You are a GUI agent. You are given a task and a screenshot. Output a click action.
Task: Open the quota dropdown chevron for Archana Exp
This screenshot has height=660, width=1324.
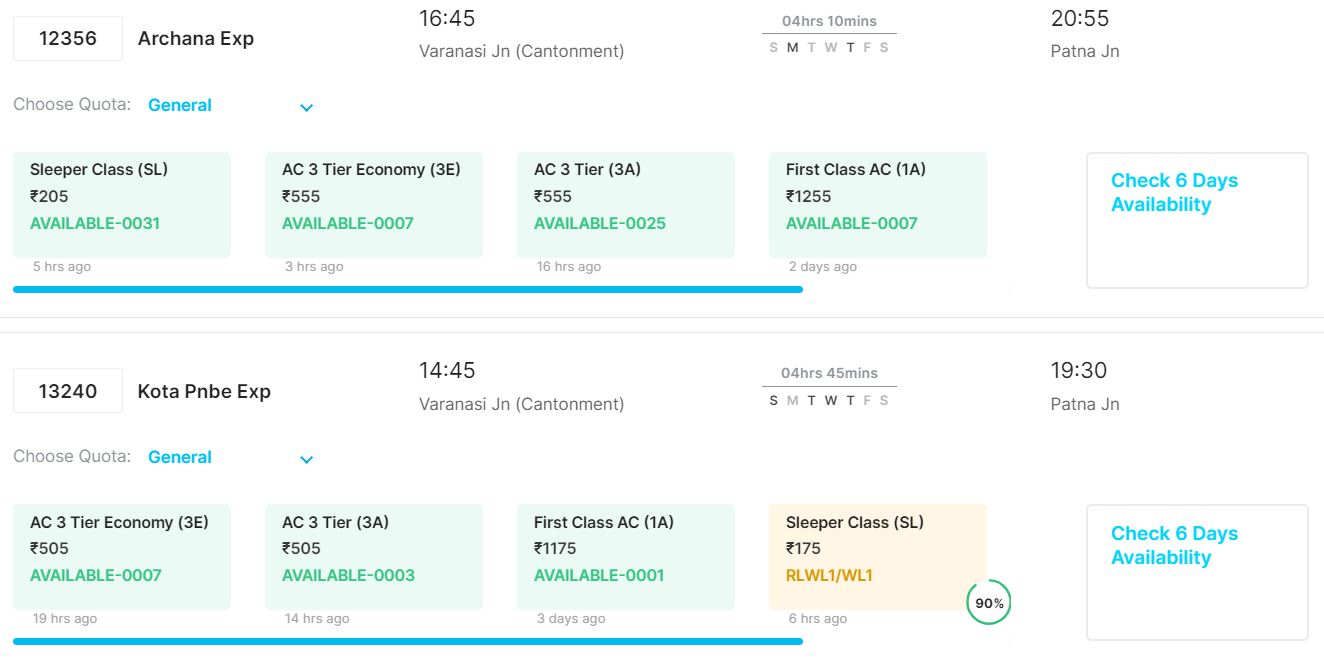pos(307,107)
